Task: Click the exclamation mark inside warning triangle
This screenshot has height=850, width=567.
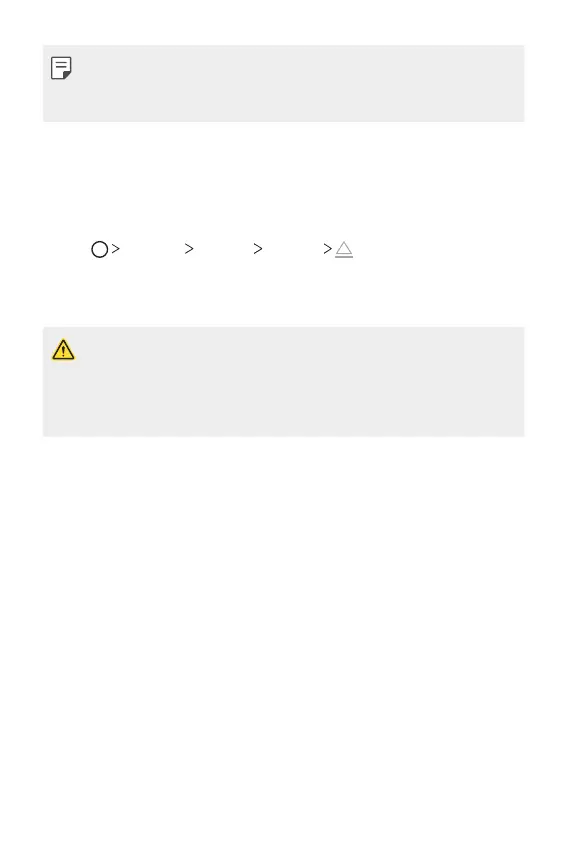Action: (63, 351)
